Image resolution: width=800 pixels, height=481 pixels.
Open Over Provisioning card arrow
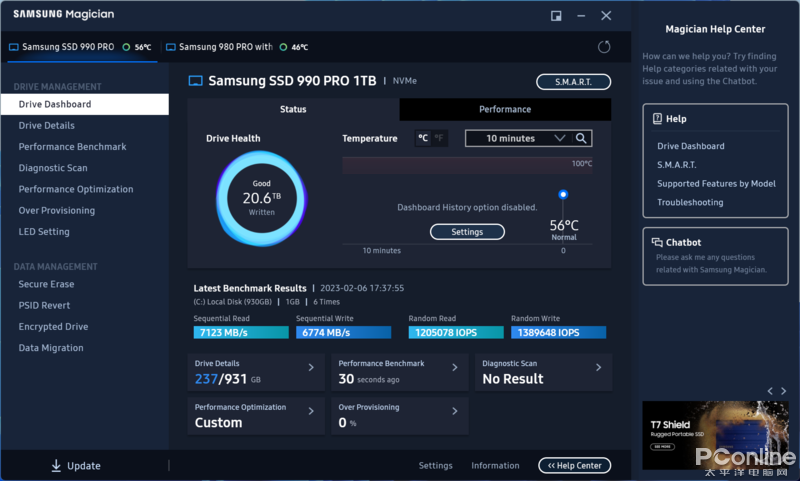(455, 411)
